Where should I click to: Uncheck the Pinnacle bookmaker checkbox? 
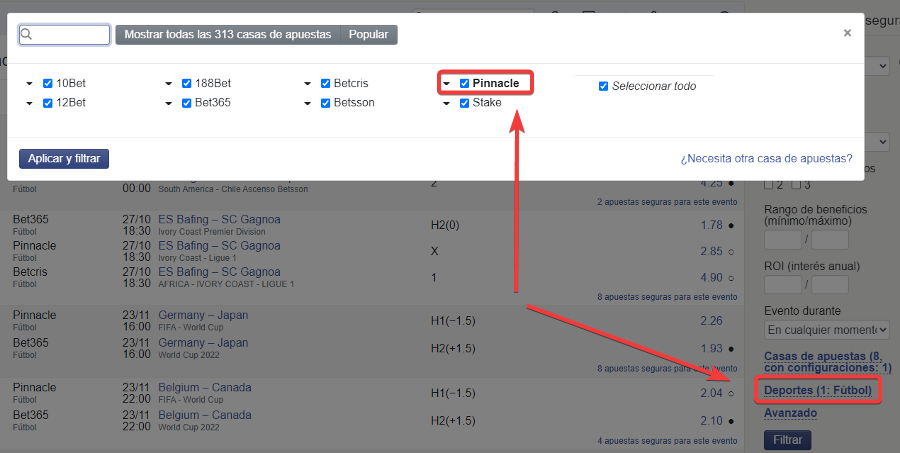tap(464, 83)
